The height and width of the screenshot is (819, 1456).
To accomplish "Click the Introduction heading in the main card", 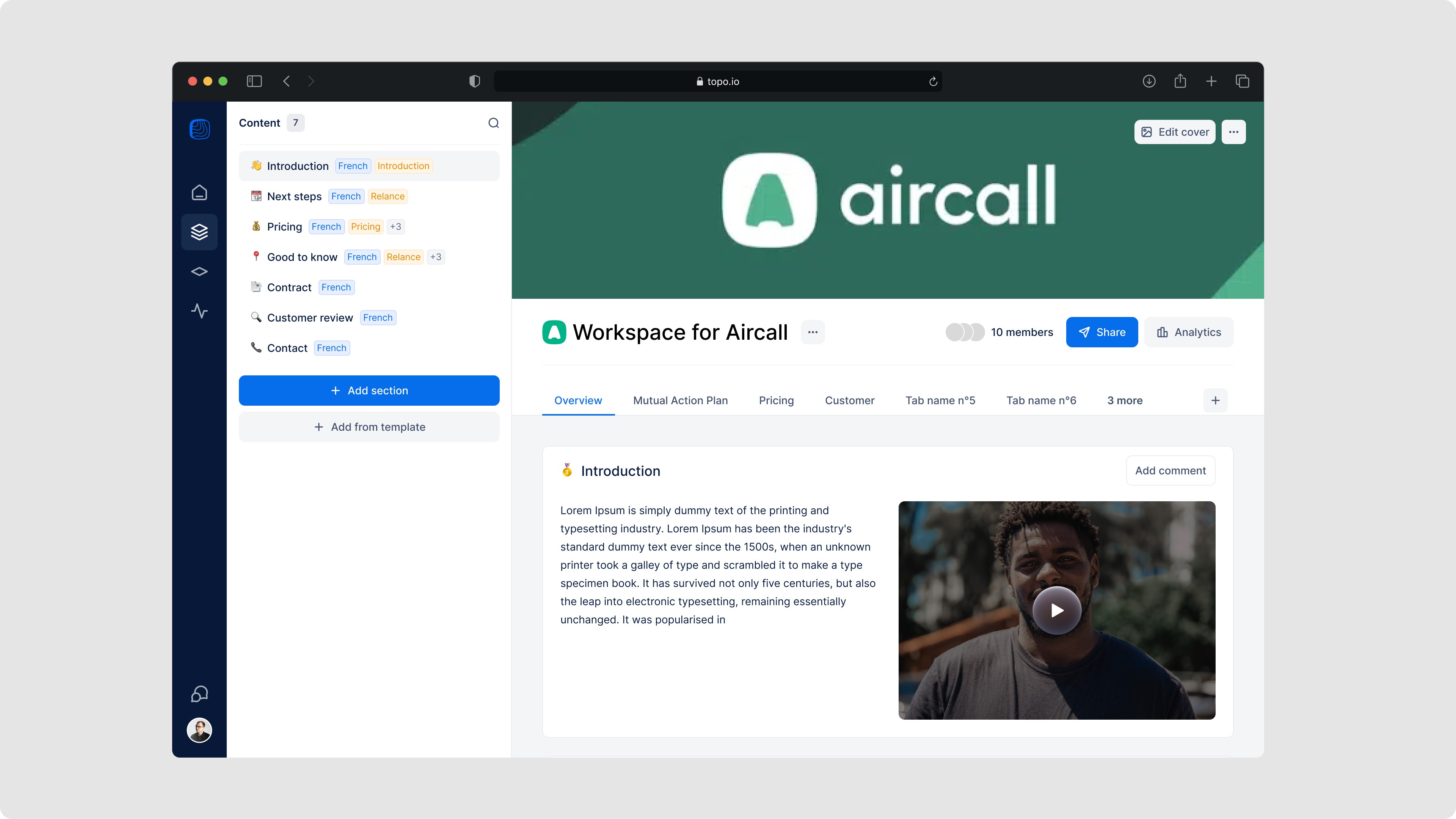I will click(621, 471).
